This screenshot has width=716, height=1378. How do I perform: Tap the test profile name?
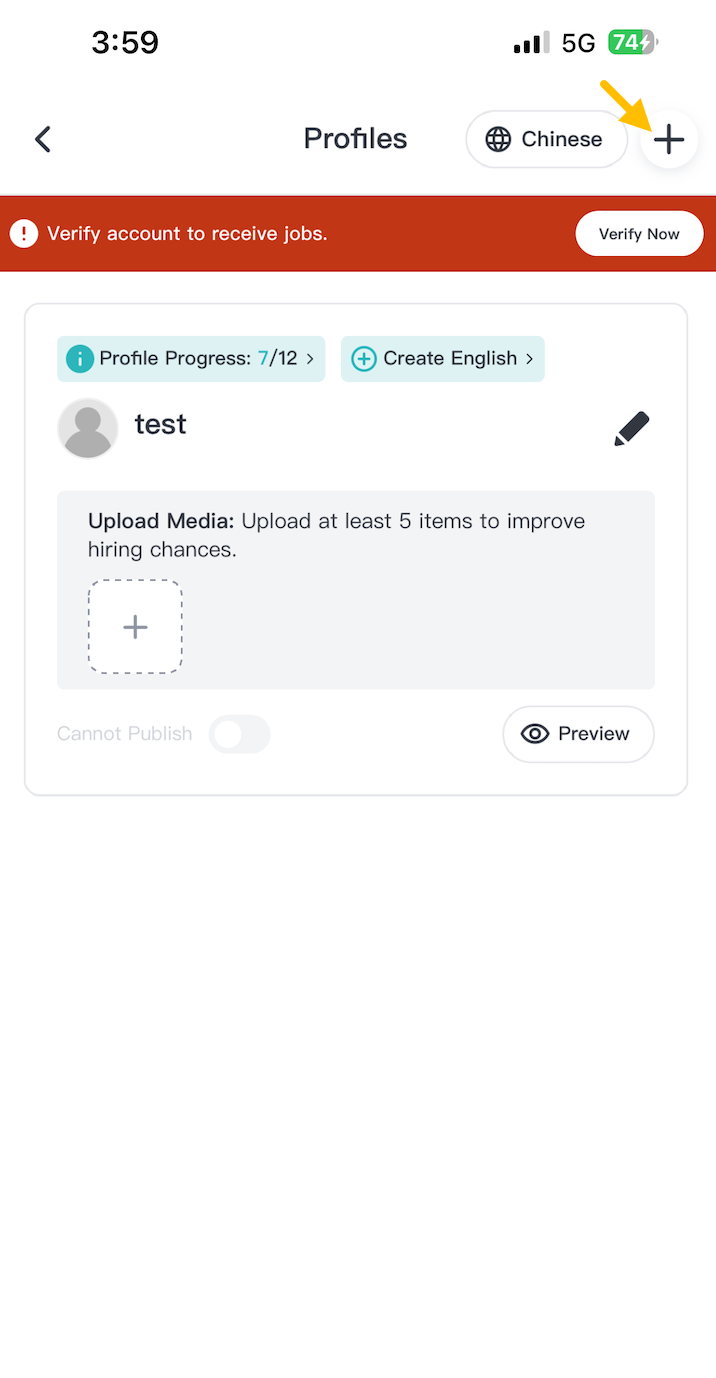point(161,425)
